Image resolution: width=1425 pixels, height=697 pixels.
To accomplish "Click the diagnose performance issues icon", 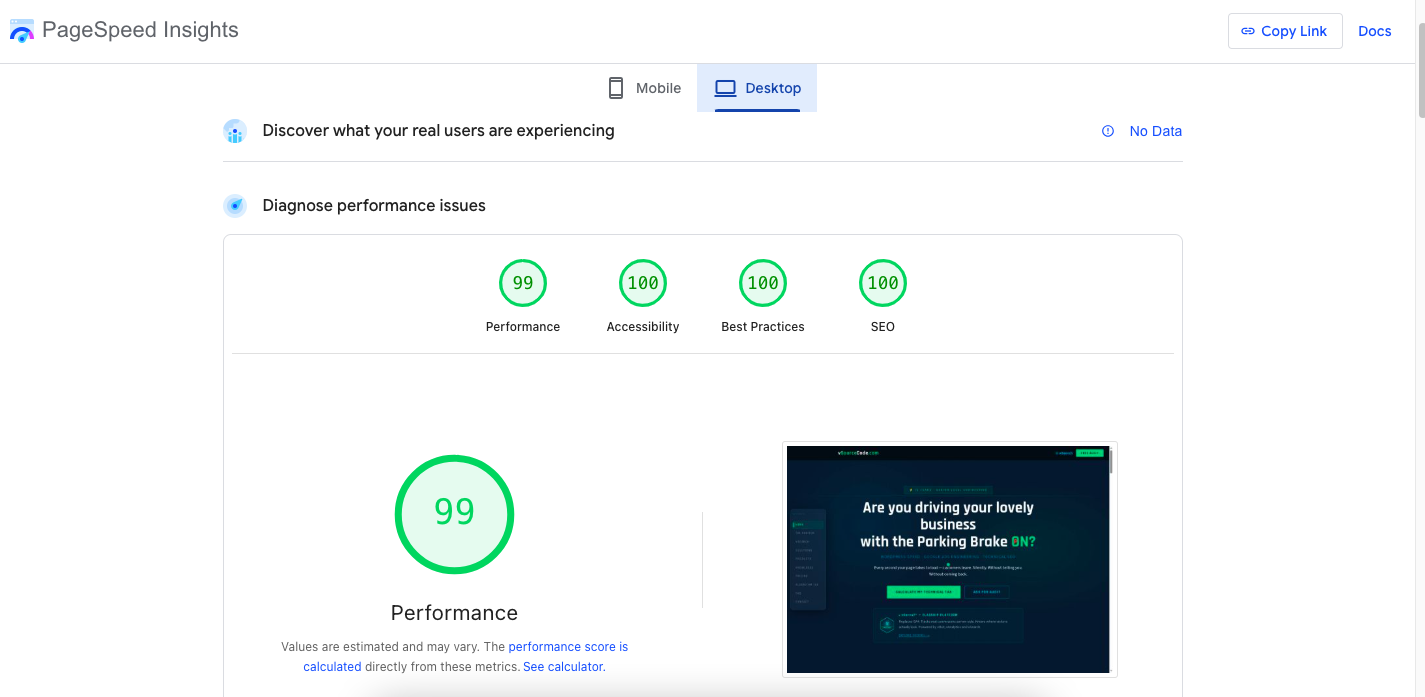I will (235, 206).
